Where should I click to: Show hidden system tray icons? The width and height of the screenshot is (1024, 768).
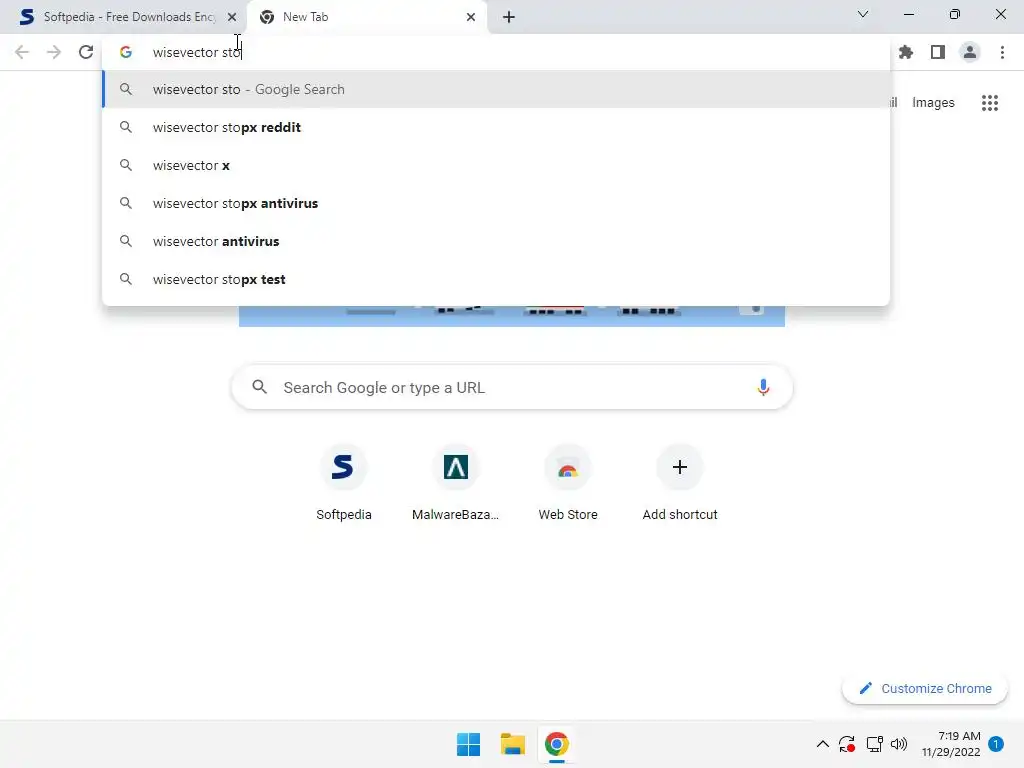[x=822, y=744]
